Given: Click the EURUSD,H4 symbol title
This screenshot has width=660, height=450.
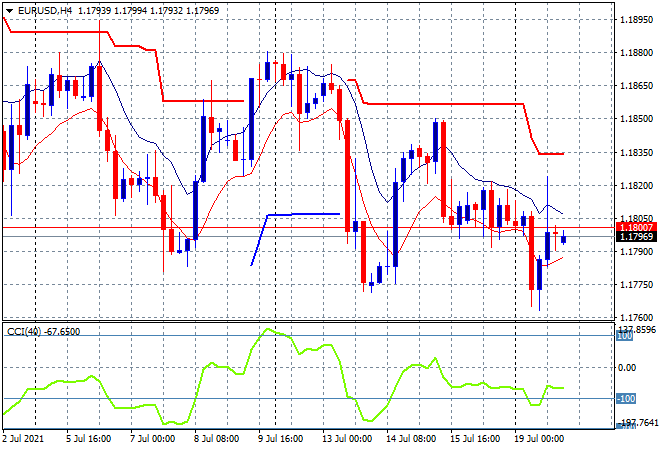Looking at the screenshot, I should [45, 11].
